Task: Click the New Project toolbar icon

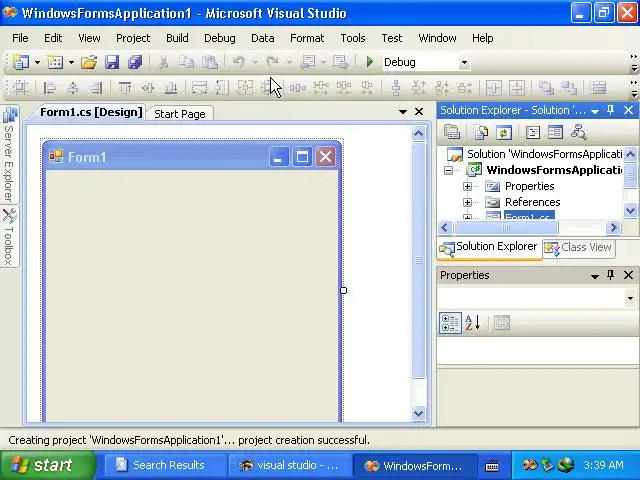Action: (20, 62)
